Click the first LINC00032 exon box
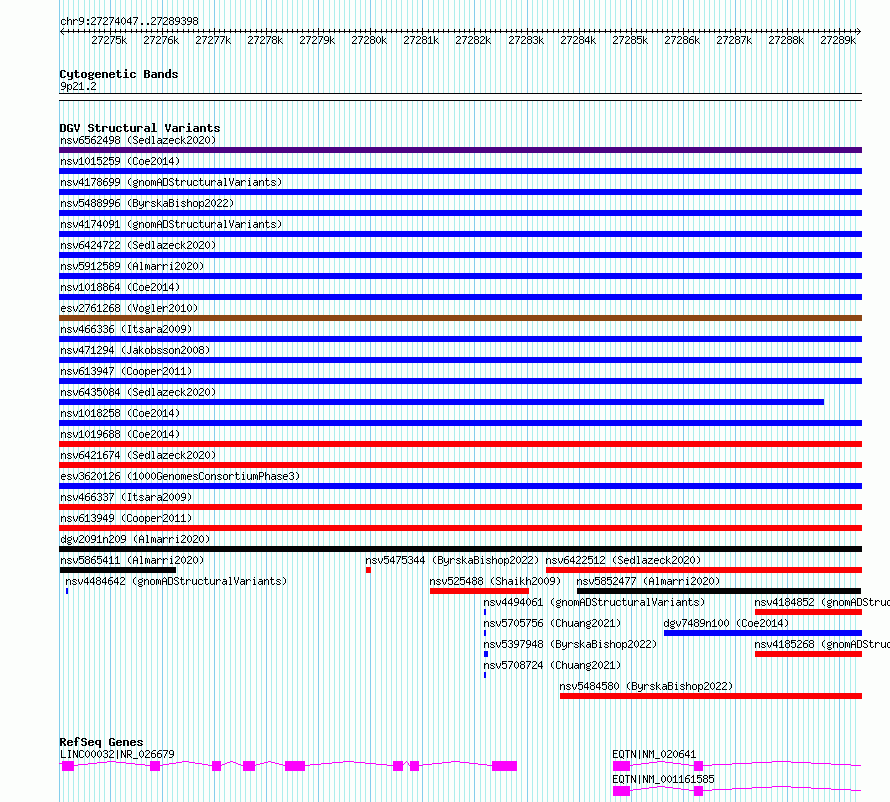The image size is (890, 802). pos(68,766)
